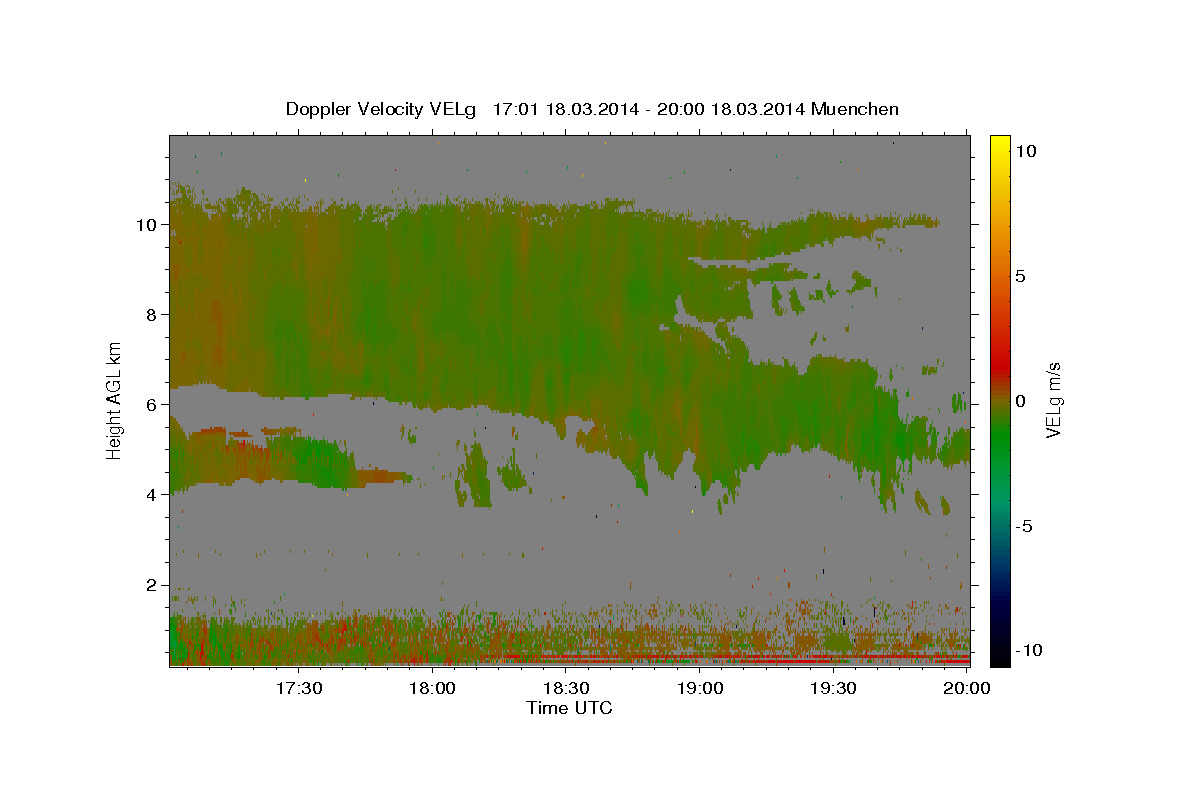Image resolution: width=1200 pixels, height=800 pixels.
Task: Click the plot title 'Doppler Velocity VELg'
Action: [381, 109]
